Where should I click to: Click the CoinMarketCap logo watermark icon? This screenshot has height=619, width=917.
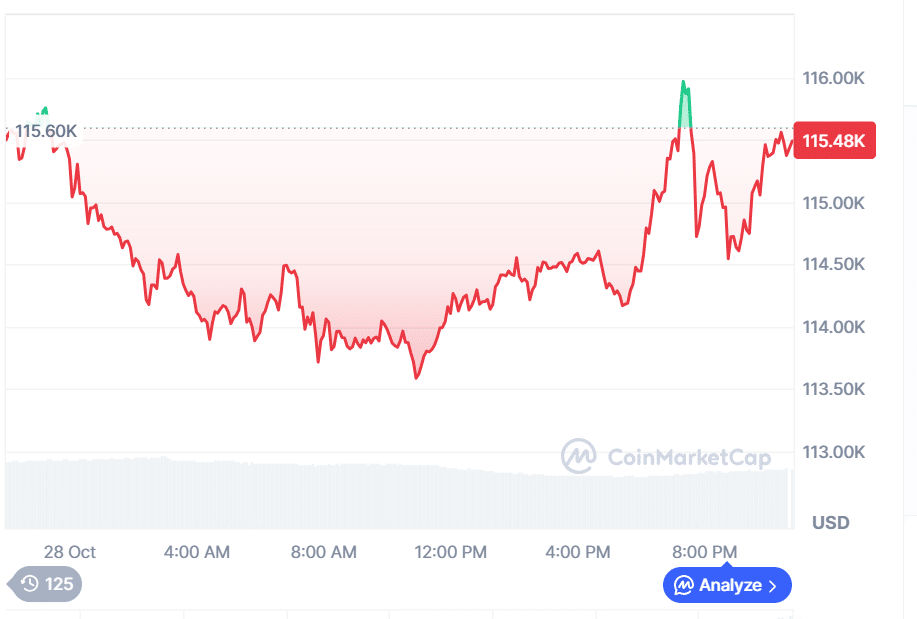(x=579, y=457)
